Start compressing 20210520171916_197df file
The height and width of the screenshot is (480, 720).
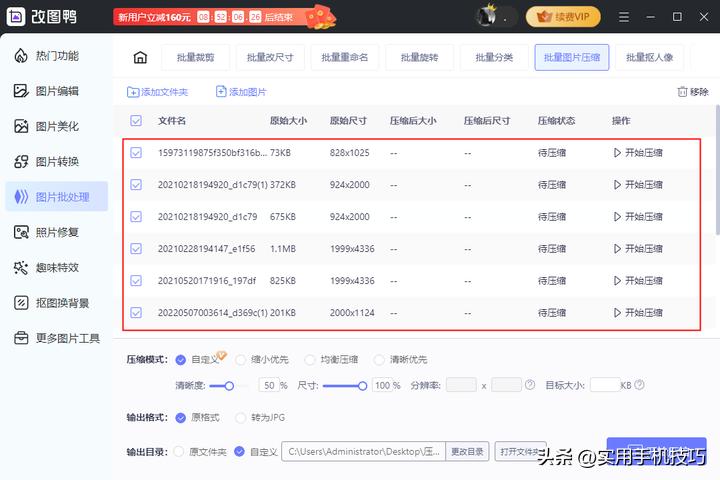[638, 281]
